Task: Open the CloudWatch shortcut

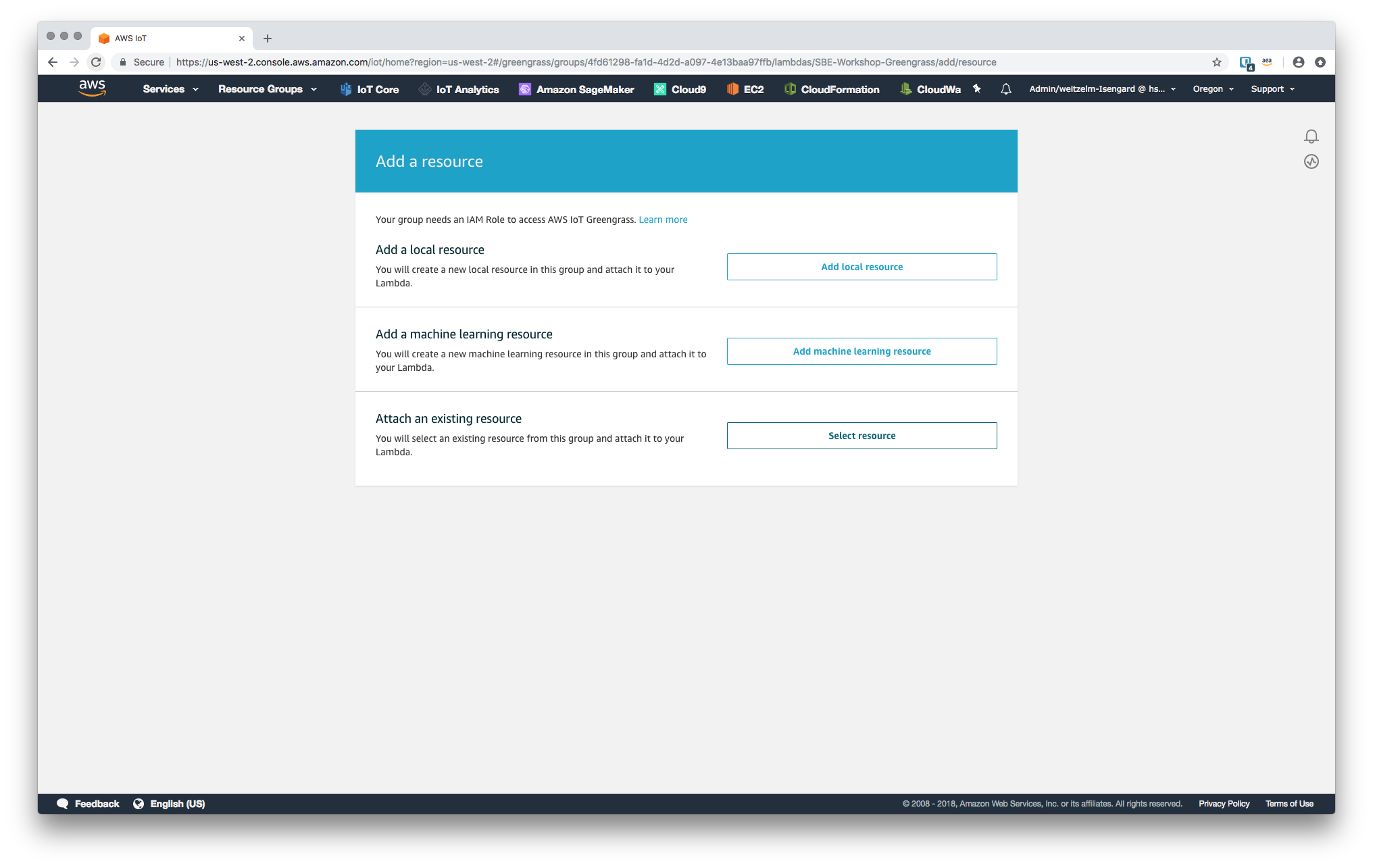Action: click(x=930, y=89)
